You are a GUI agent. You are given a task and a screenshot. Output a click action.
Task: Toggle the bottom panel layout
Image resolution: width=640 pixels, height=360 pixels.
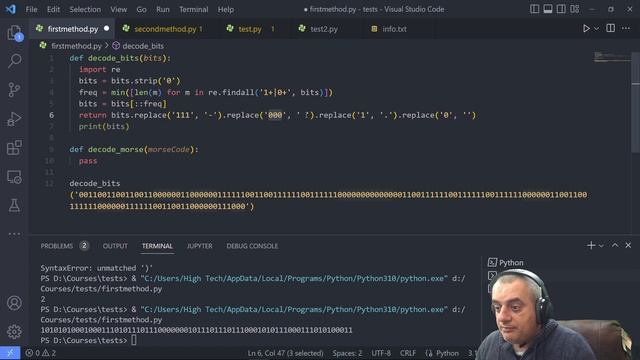(548, 9)
